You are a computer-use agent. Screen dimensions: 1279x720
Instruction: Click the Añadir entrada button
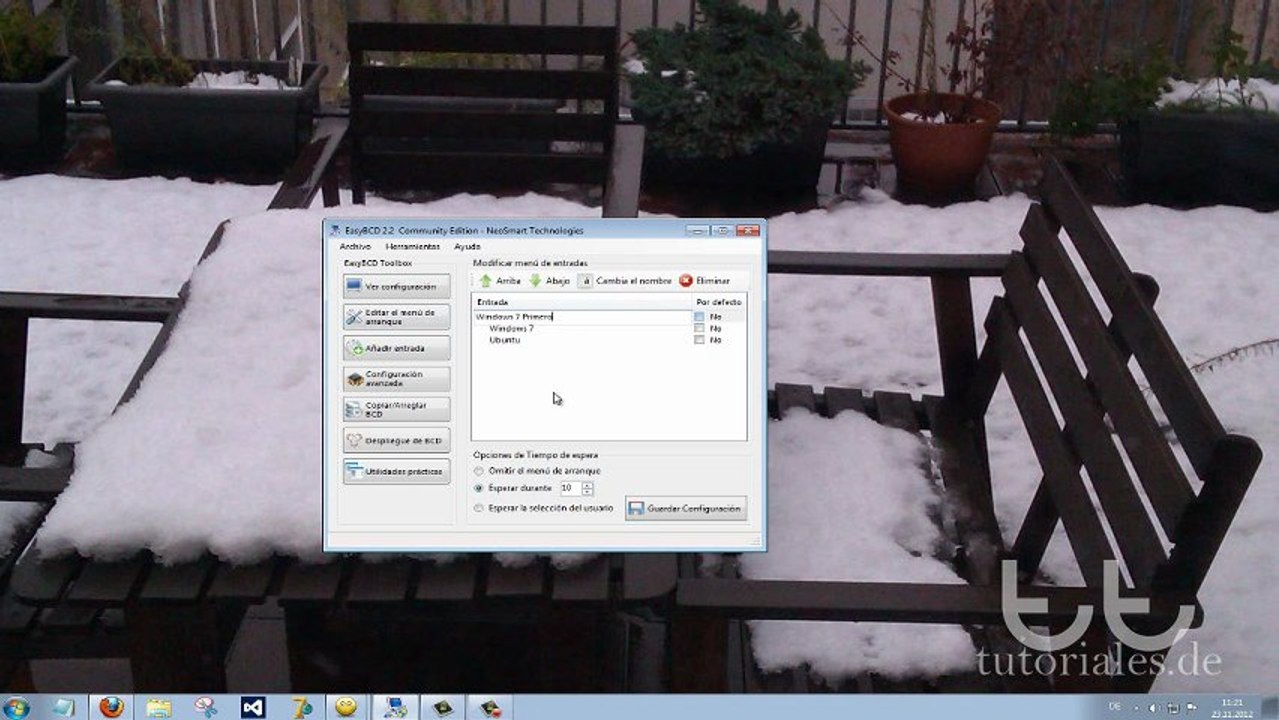click(x=397, y=348)
